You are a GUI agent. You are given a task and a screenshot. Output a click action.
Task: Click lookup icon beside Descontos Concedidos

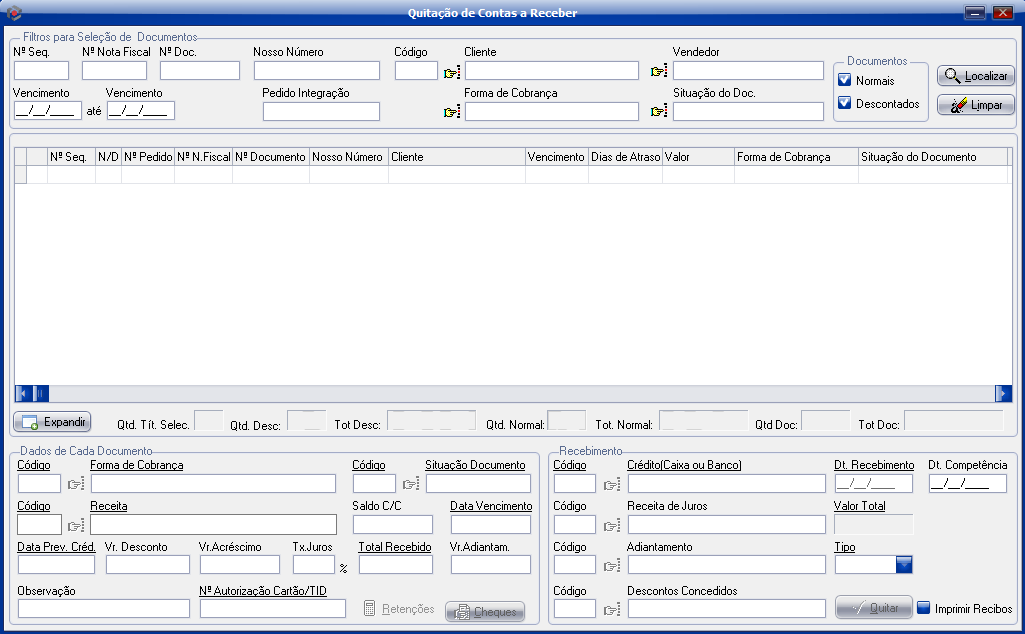point(611,609)
